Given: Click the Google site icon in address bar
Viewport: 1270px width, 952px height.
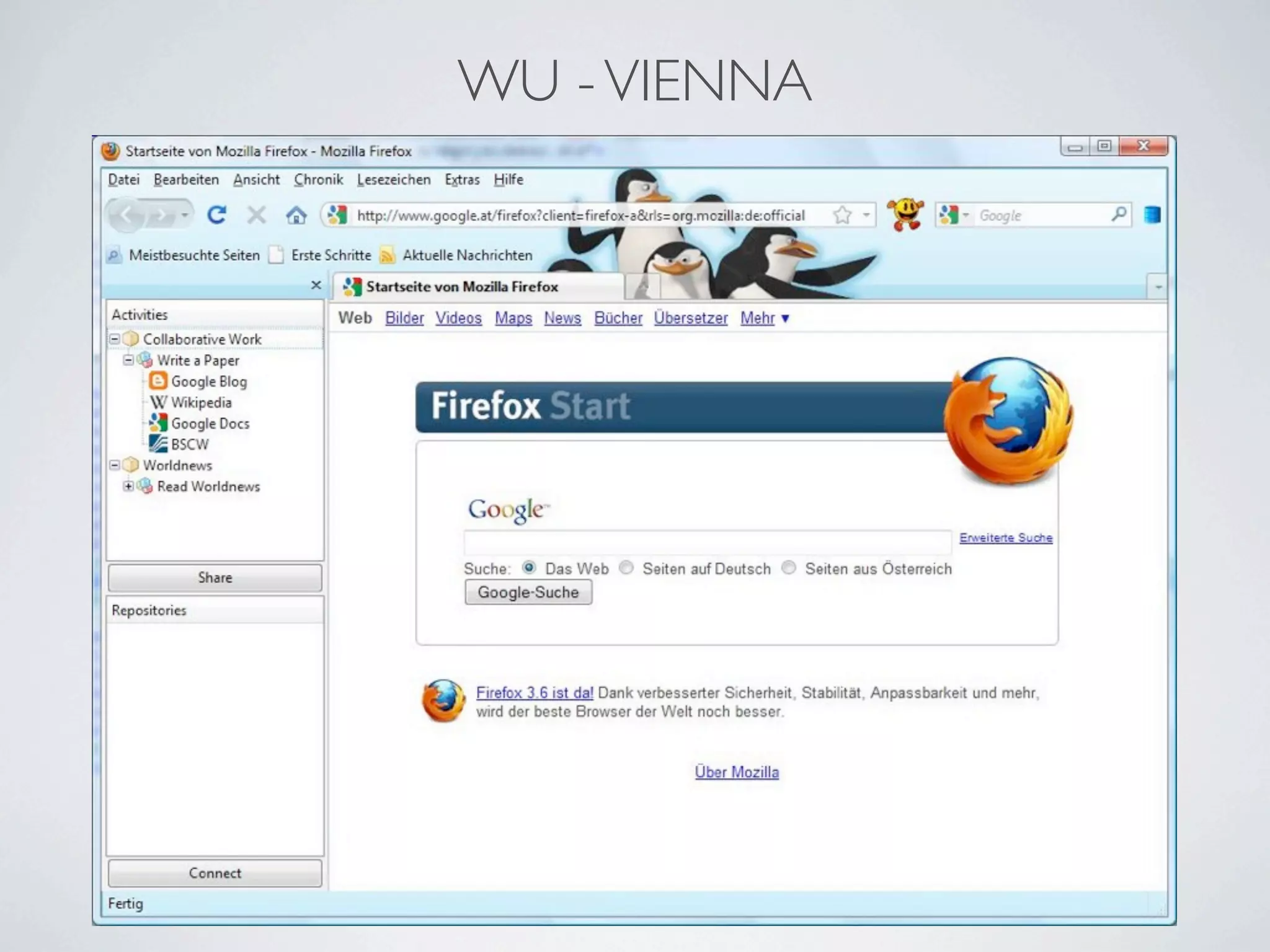Looking at the screenshot, I should pos(337,215).
